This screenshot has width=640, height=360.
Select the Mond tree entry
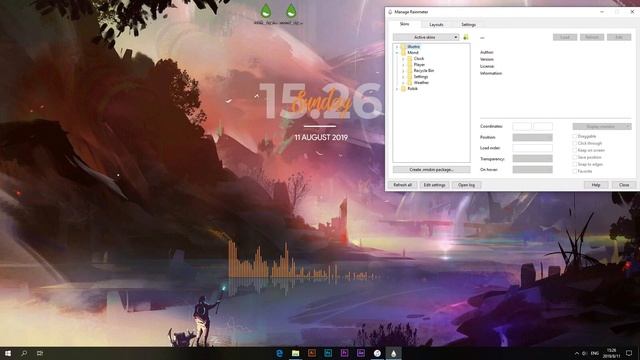(x=413, y=53)
